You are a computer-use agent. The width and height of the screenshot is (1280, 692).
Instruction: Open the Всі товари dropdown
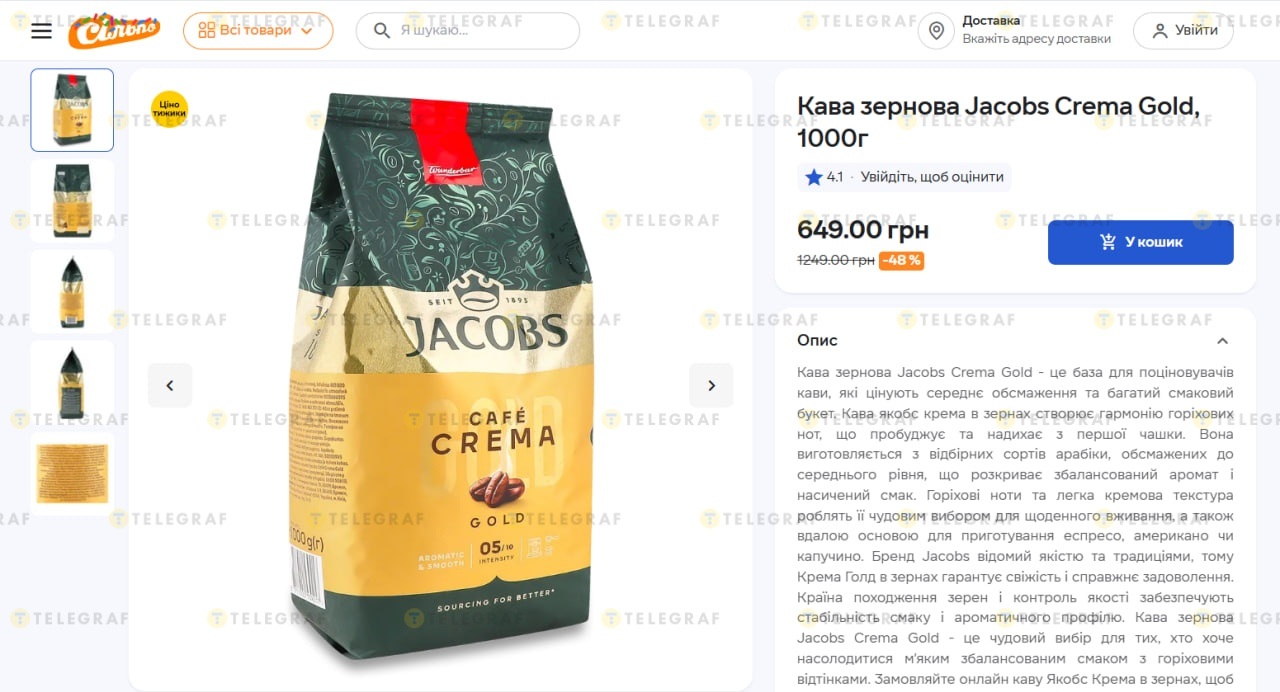pyautogui.click(x=258, y=31)
